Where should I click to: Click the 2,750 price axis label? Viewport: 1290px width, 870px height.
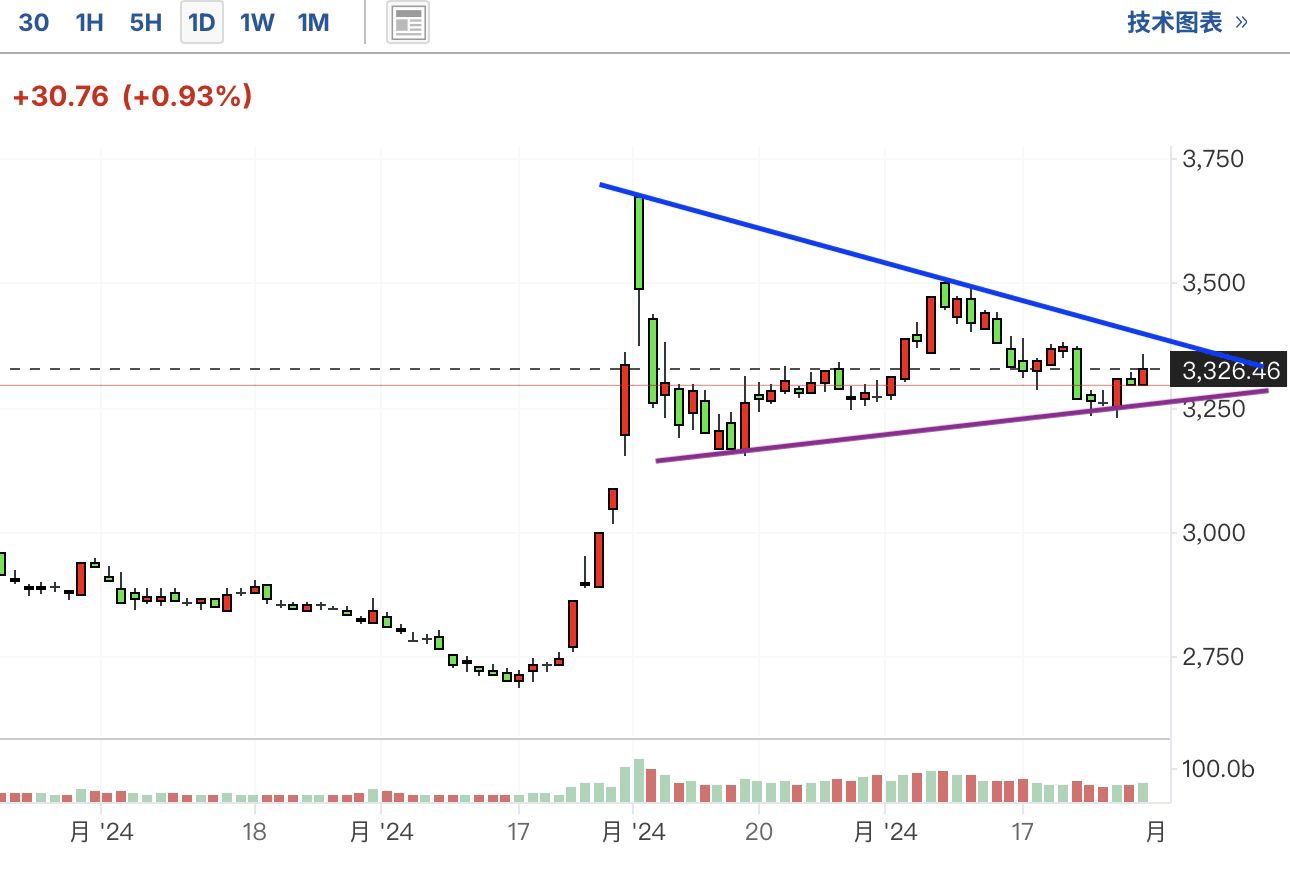tap(1213, 656)
